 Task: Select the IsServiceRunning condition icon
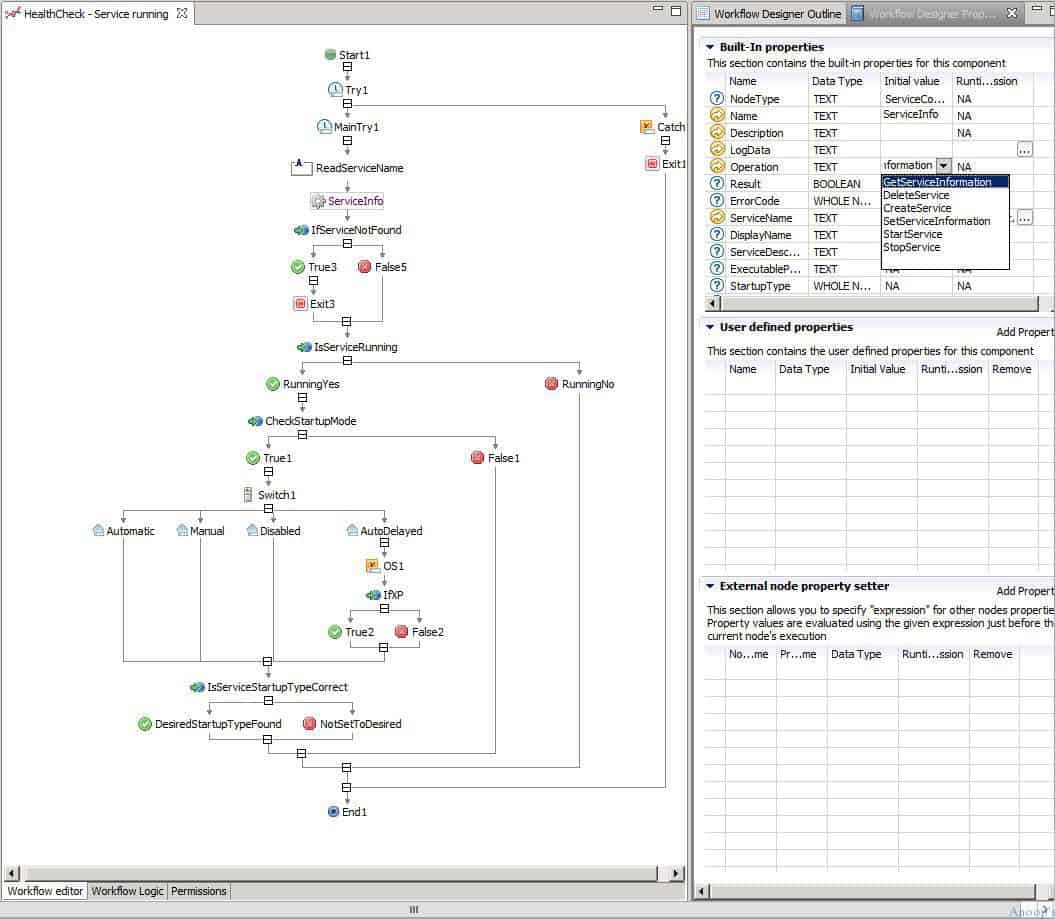pyautogui.click(x=304, y=347)
